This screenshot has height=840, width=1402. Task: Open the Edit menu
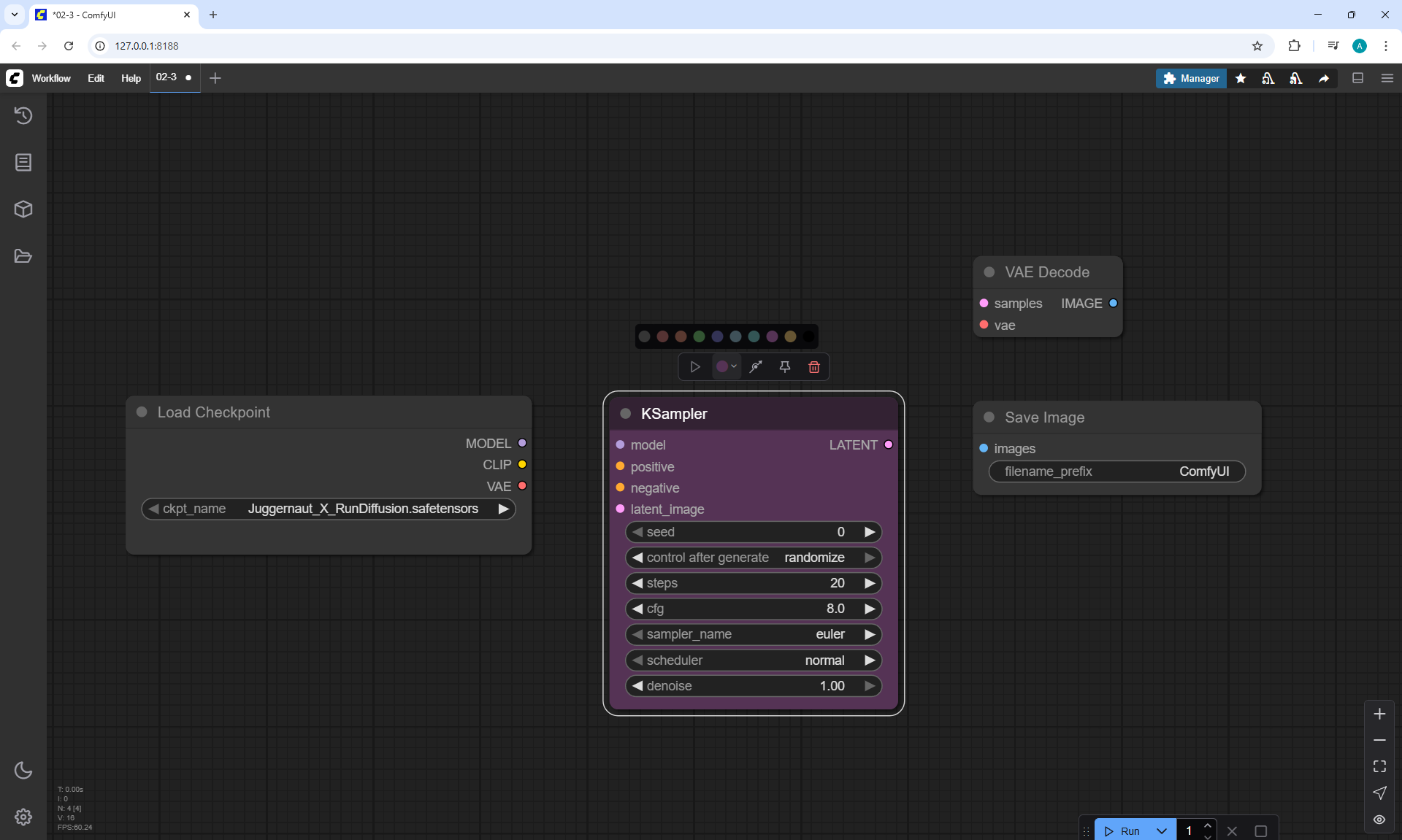coord(96,78)
